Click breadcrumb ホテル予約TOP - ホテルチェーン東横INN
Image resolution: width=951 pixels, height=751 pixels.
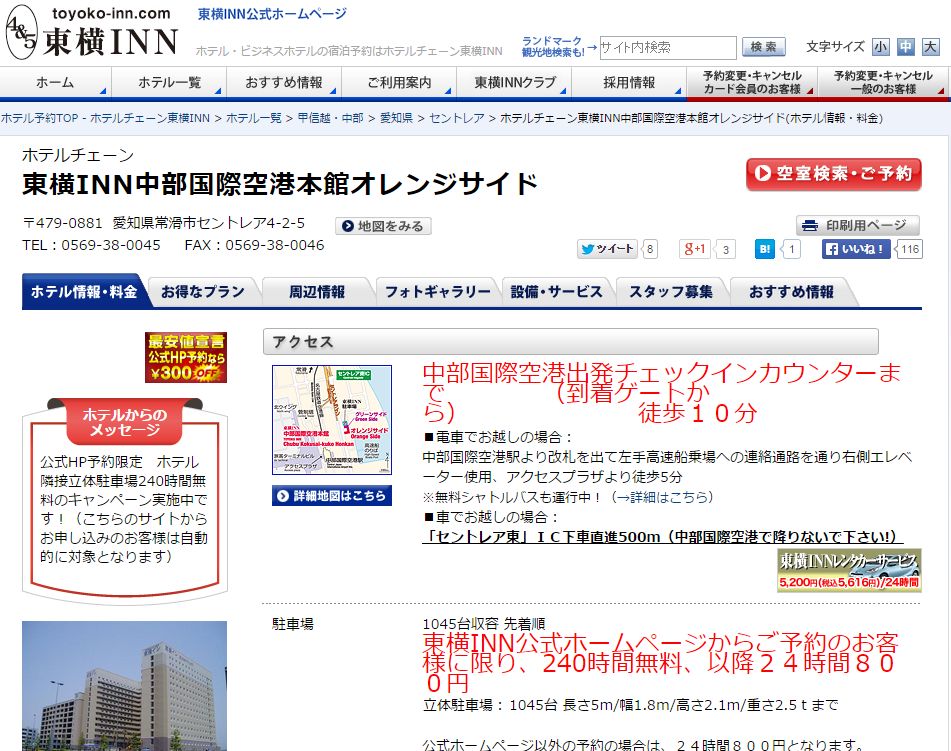(106, 118)
